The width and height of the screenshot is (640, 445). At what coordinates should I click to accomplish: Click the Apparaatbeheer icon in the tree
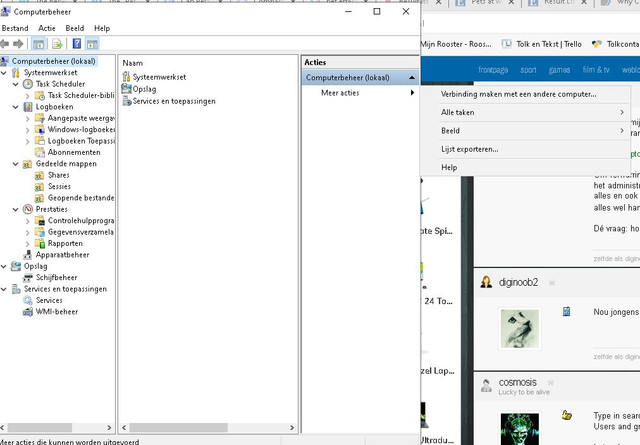point(28,255)
